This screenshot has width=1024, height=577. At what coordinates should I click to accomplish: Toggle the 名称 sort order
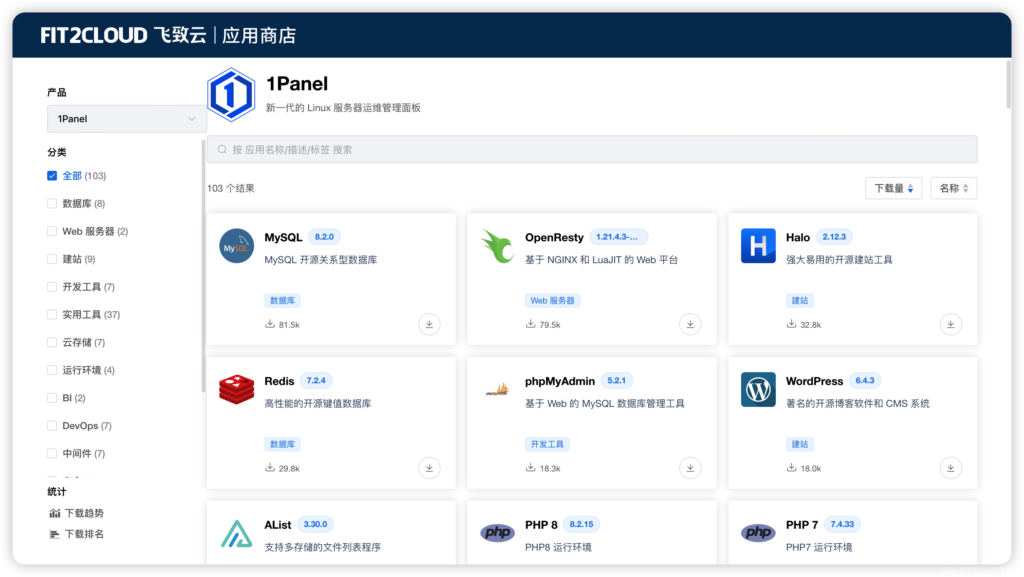tap(953, 187)
